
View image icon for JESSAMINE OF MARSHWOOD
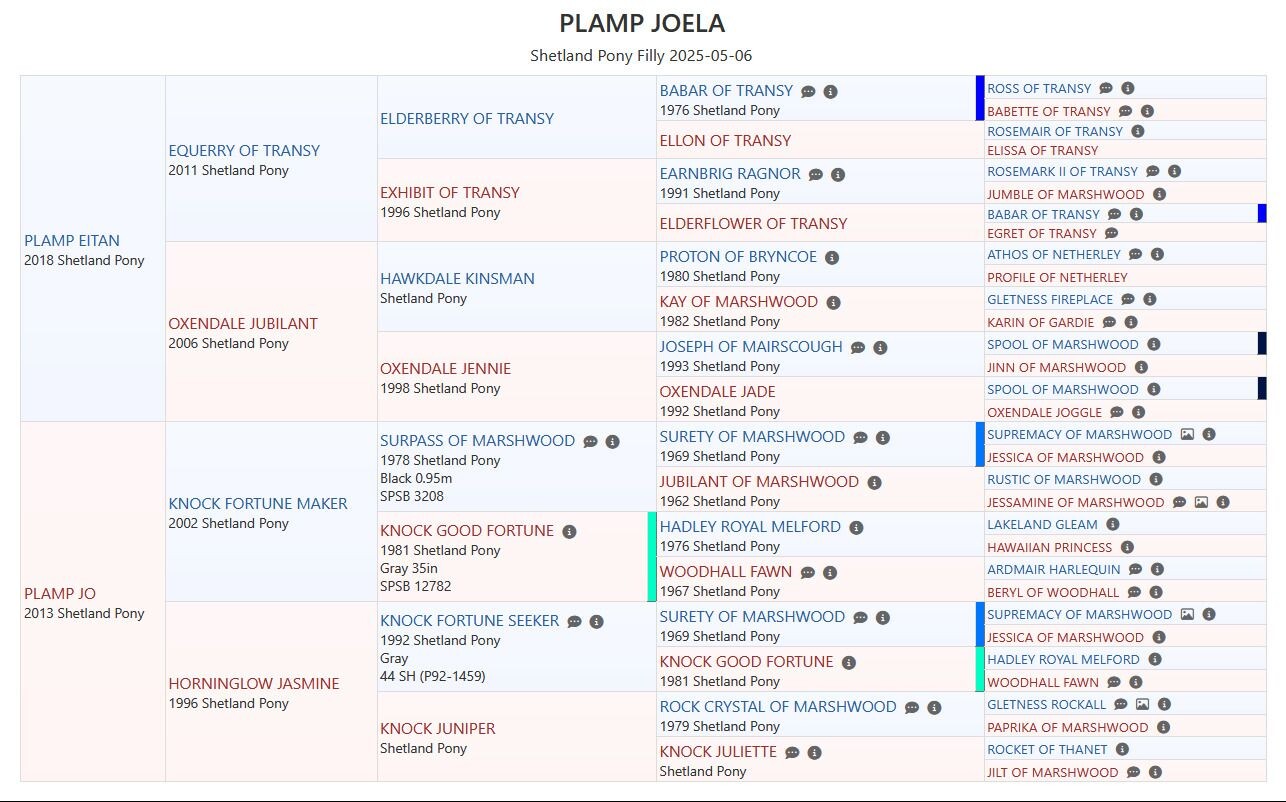pos(1201,502)
